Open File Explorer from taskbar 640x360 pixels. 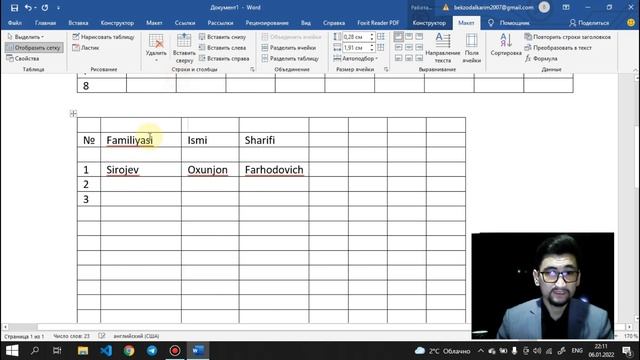pos(83,351)
